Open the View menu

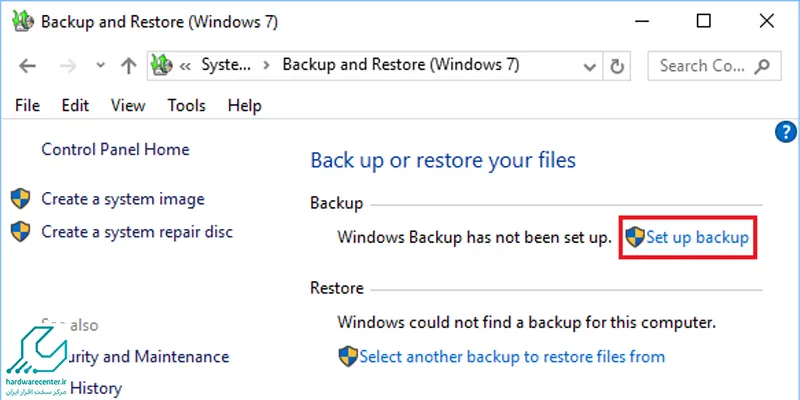tap(128, 106)
